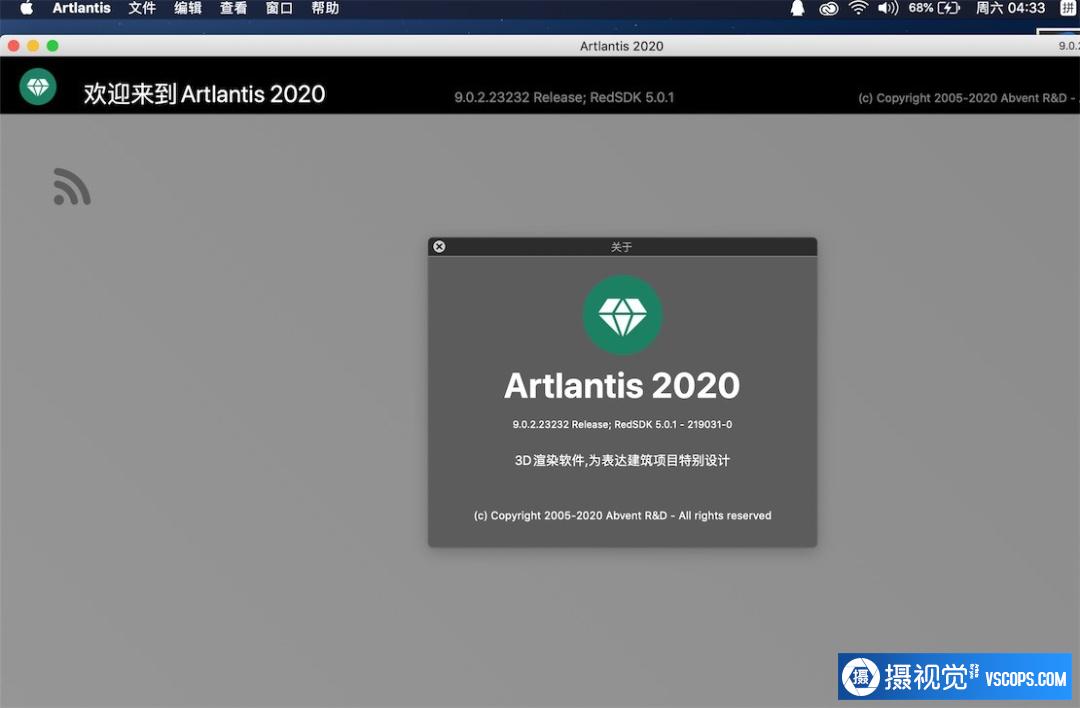This screenshot has width=1080, height=708.
Task: Click the 3D渲染软件 description text
Action: tap(622, 460)
